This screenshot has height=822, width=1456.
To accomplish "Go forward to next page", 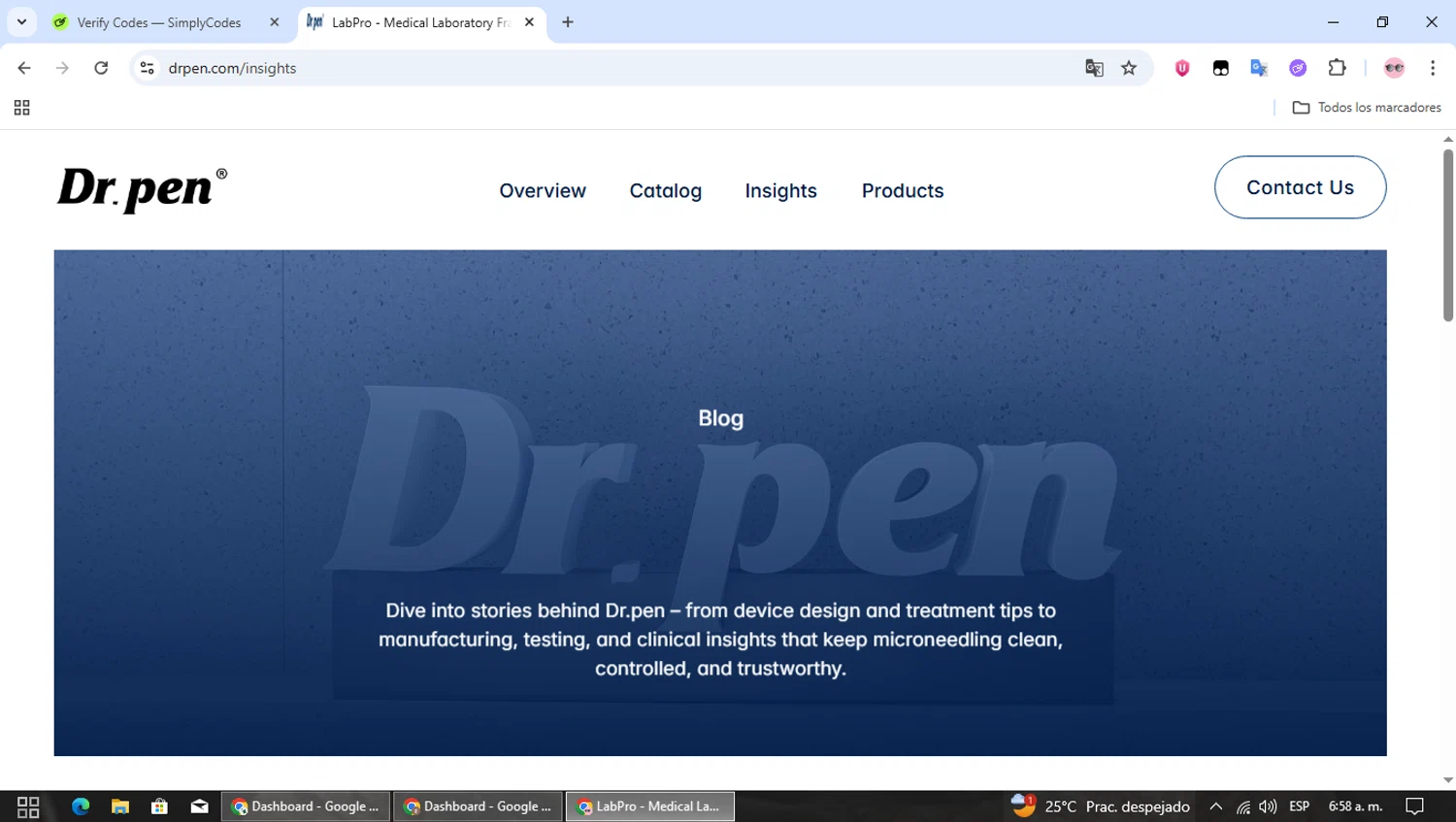I will pyautogui.click(x=62, y=68).
